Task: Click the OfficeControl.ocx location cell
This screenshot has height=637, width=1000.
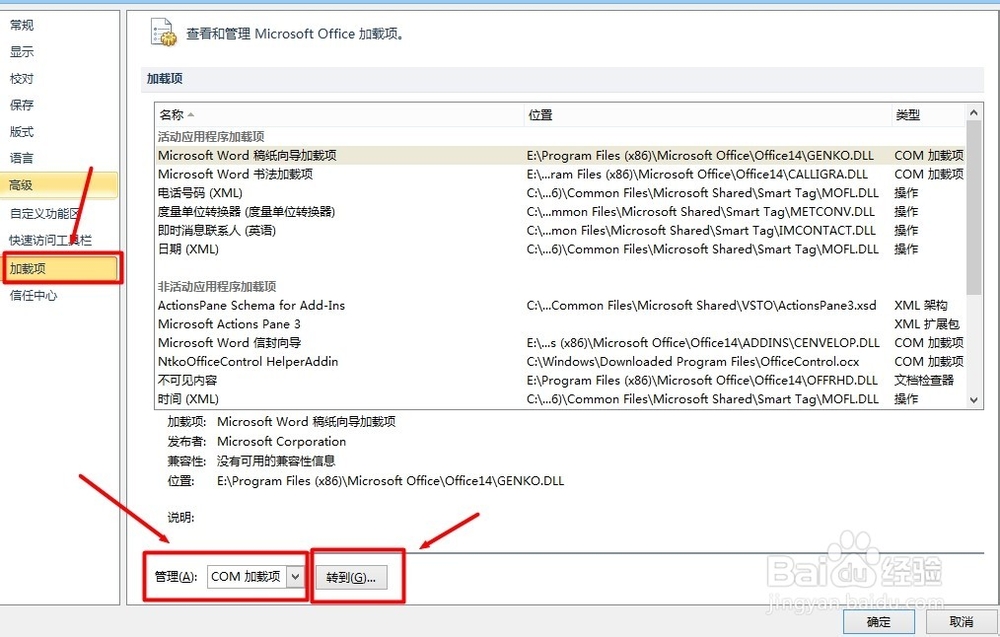Action: (x=693, y=362)
